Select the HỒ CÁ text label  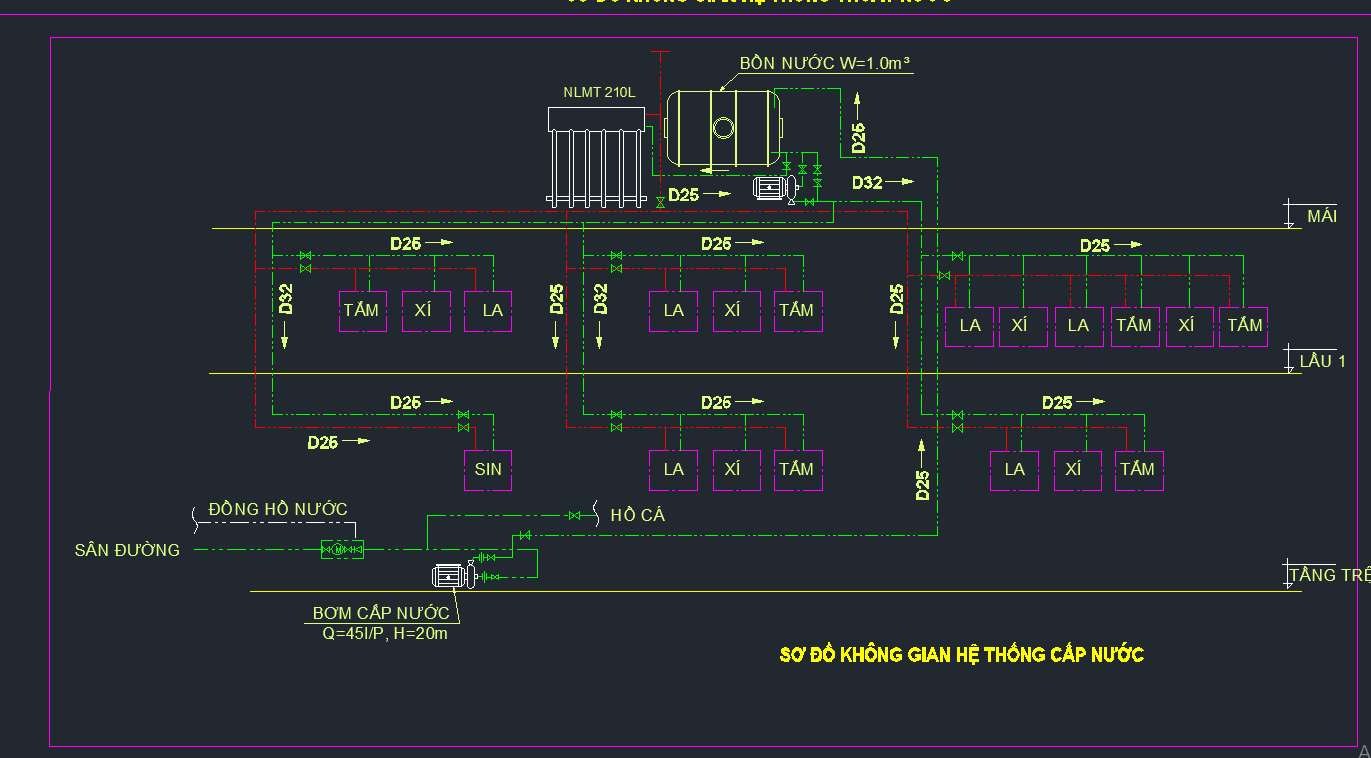click(637, 516)
